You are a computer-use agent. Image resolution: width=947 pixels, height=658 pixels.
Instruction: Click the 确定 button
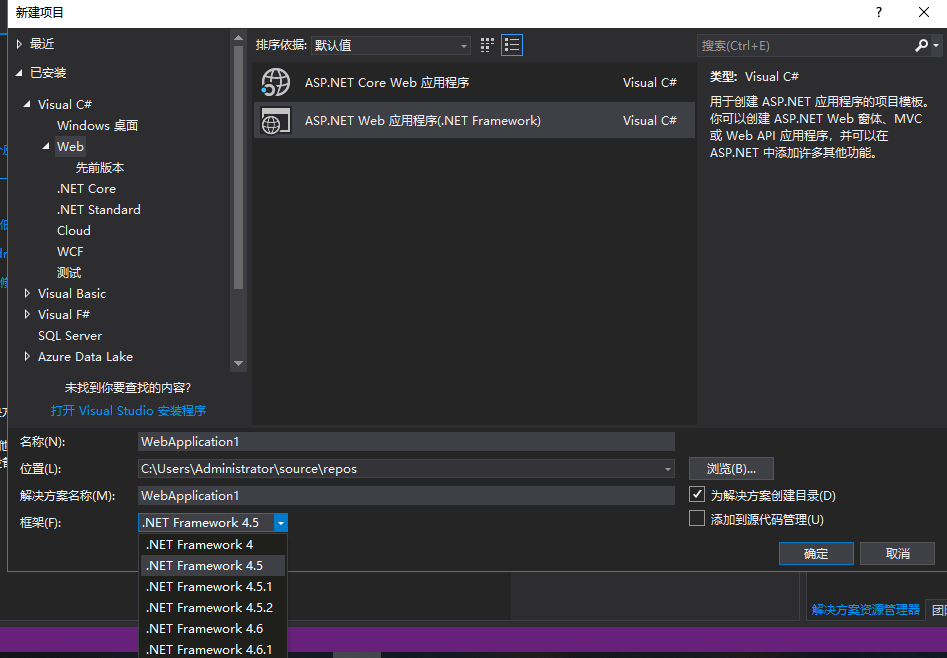[816, 553]
